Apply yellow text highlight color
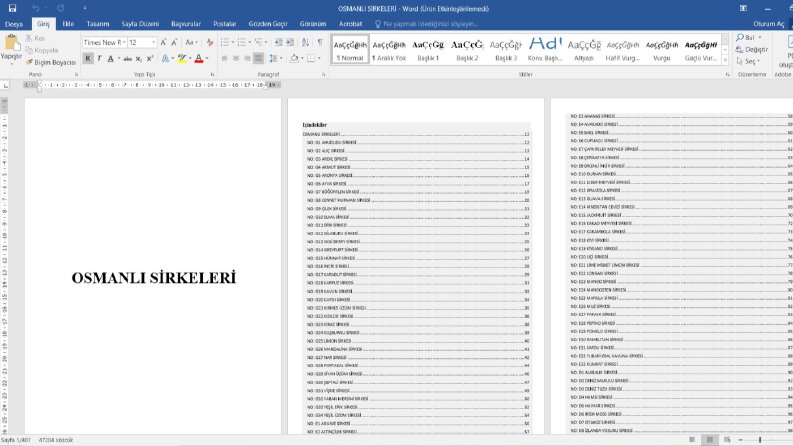The width and height of the screenshot is (793, 446). [182, 59]
